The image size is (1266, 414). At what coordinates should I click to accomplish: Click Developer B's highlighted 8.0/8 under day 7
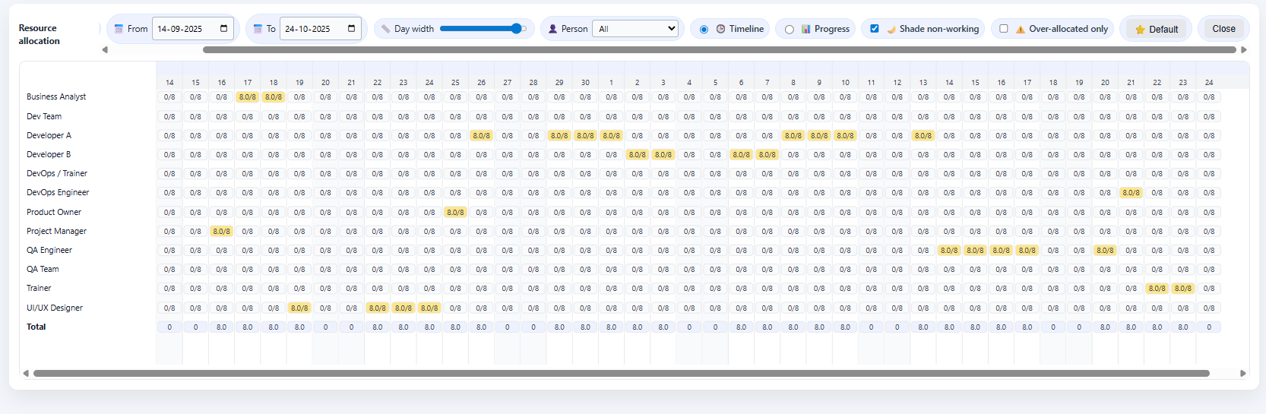[x=767, y=154]
